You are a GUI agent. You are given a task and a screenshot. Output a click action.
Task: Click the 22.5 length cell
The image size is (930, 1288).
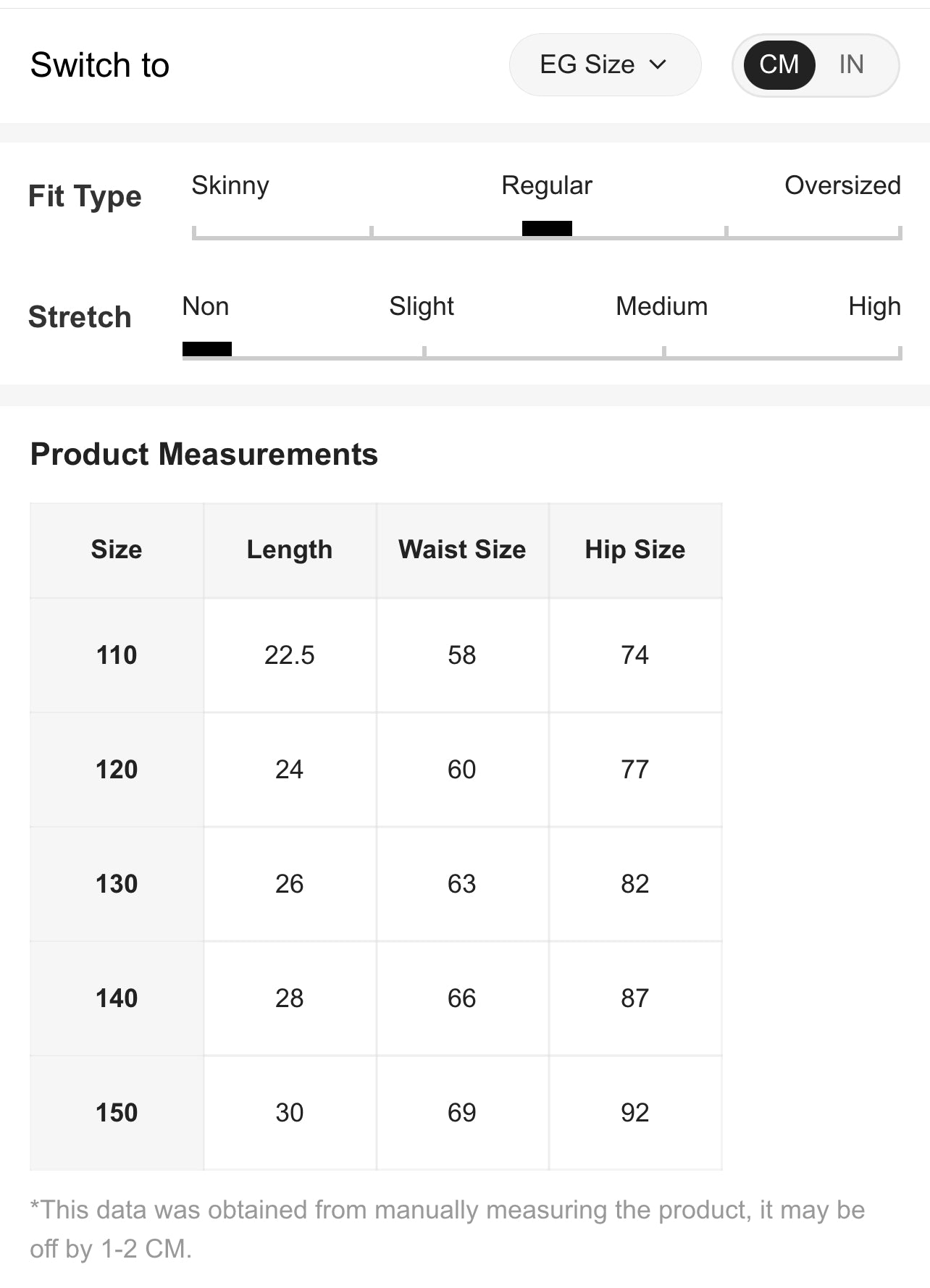tap(290, 655)
